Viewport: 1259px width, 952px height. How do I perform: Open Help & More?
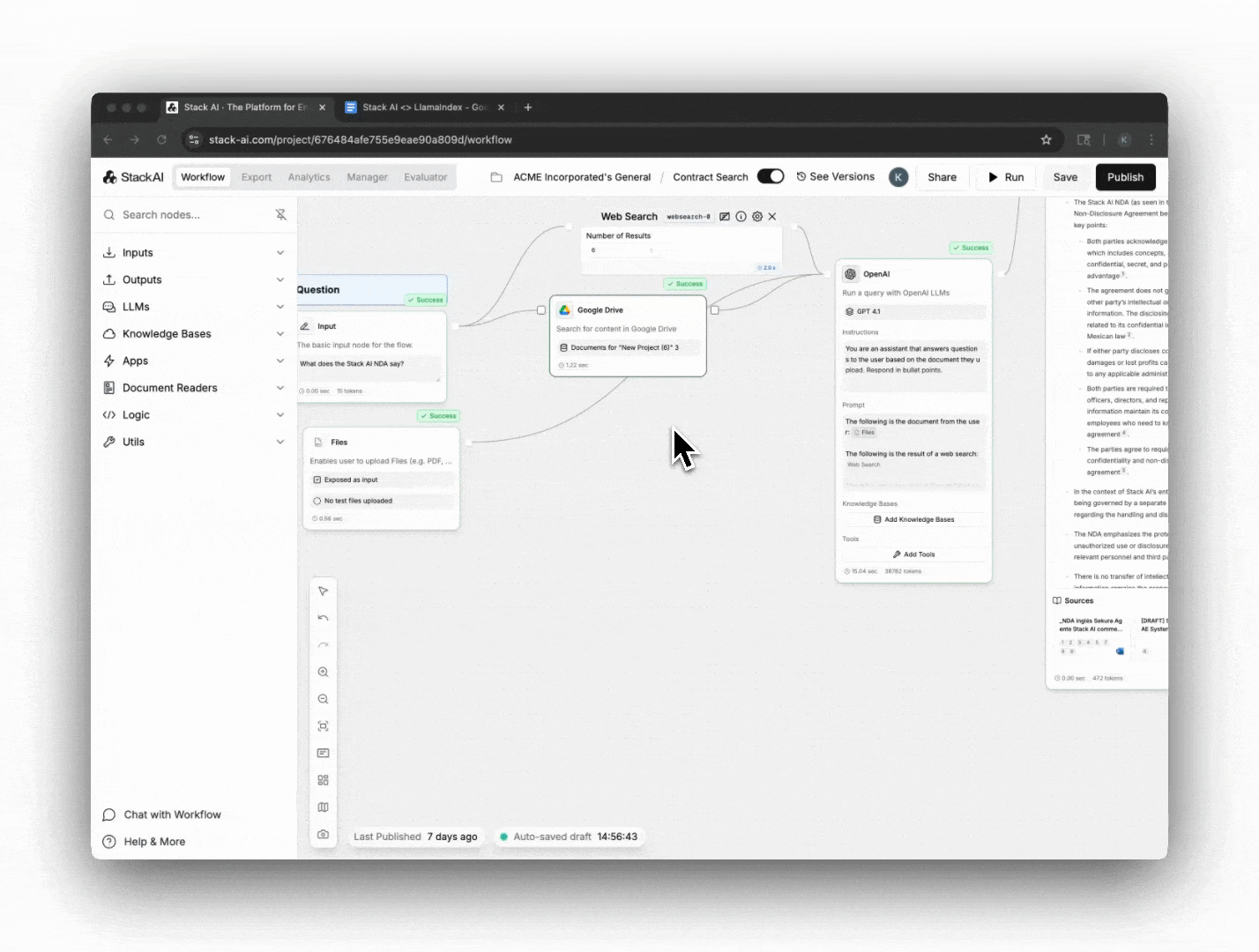(145, 842)
